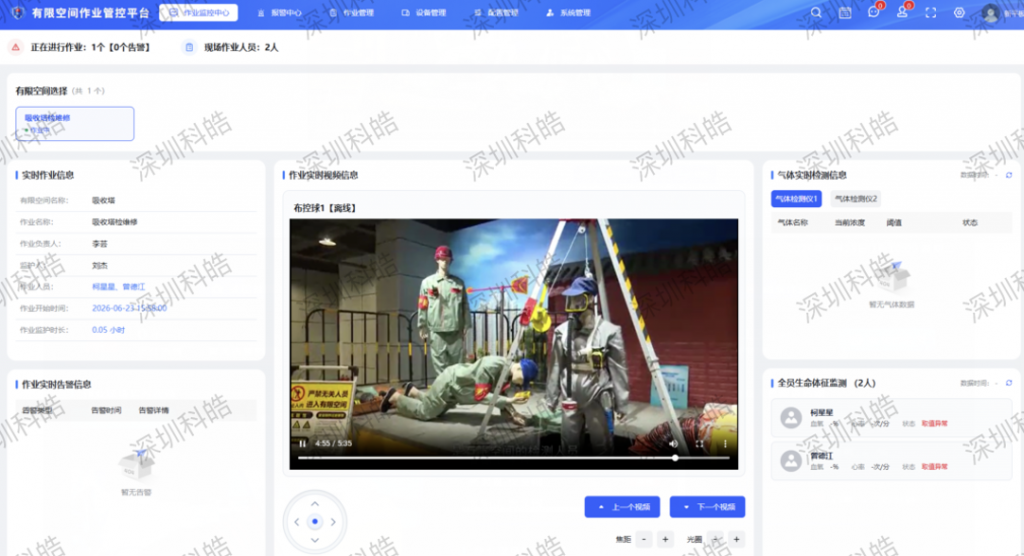This screenshot has height=556, width=1024.
Task: Tilt camera down with PTZ arrow
Action: 315,540
